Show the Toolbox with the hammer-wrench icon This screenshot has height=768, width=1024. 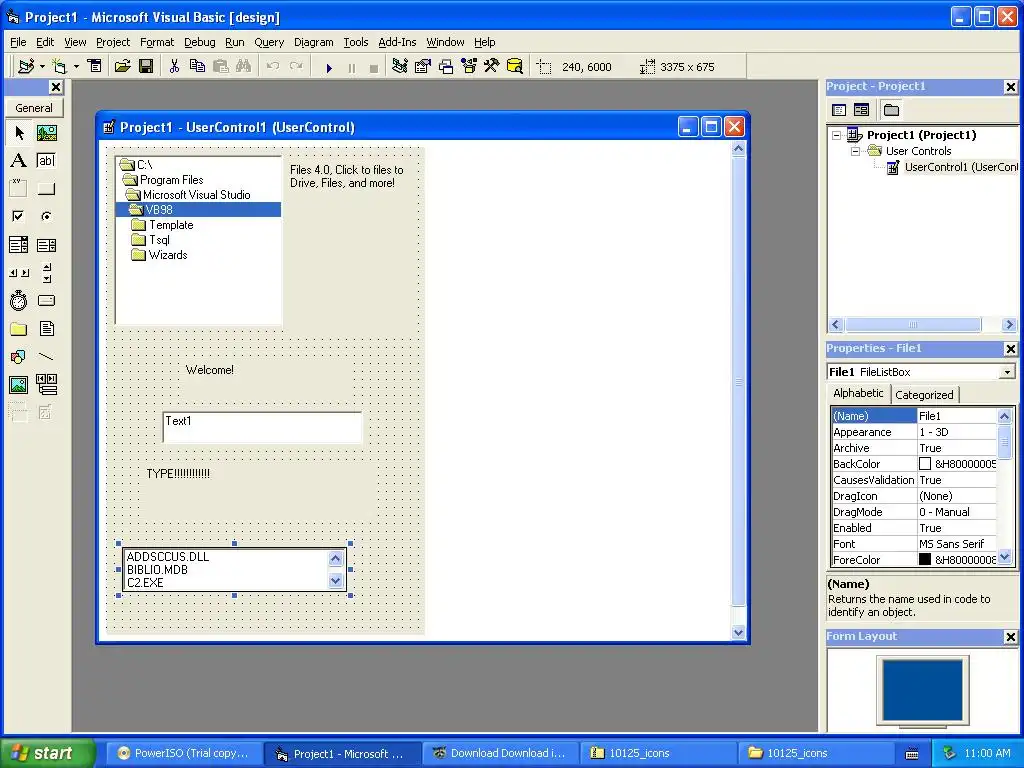pyautogui.click(x=492, y=66)
